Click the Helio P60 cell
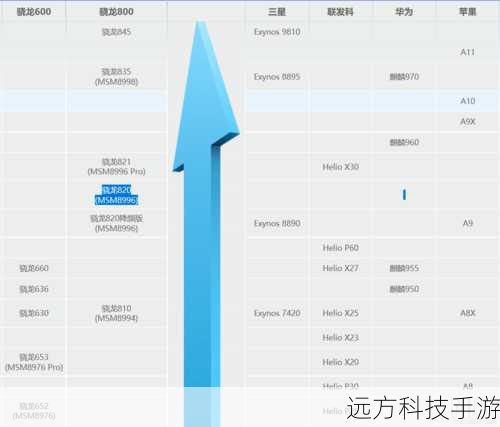Image resolution: width=500 pixels, height=427 pixels. [340, 248]
